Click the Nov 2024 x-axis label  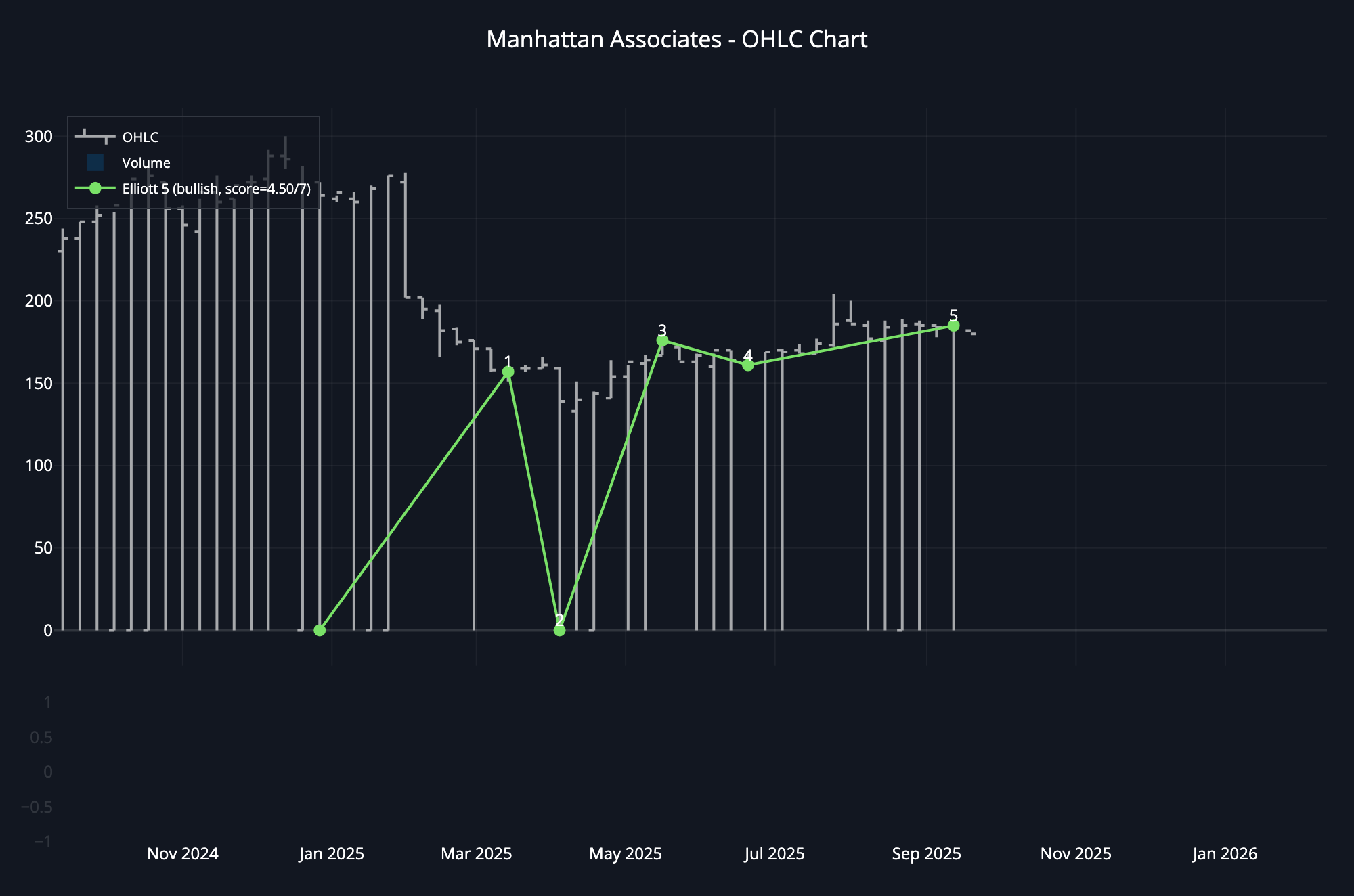(x=183, y=854)
